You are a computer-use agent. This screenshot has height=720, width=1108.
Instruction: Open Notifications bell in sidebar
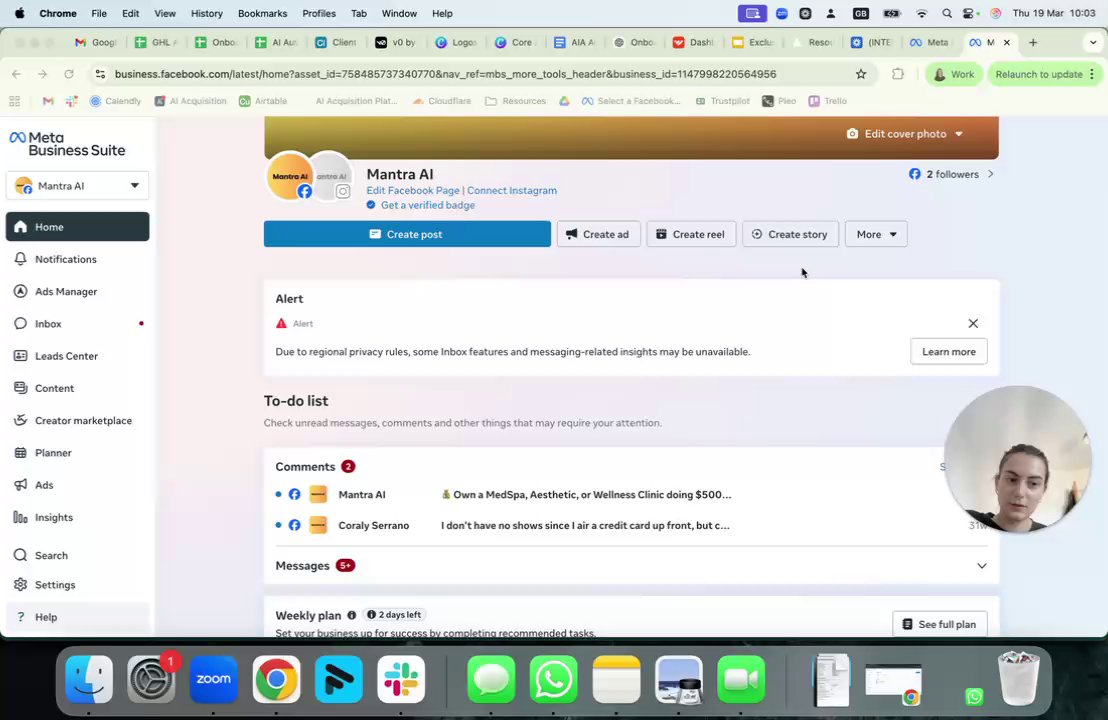[78, 259]
